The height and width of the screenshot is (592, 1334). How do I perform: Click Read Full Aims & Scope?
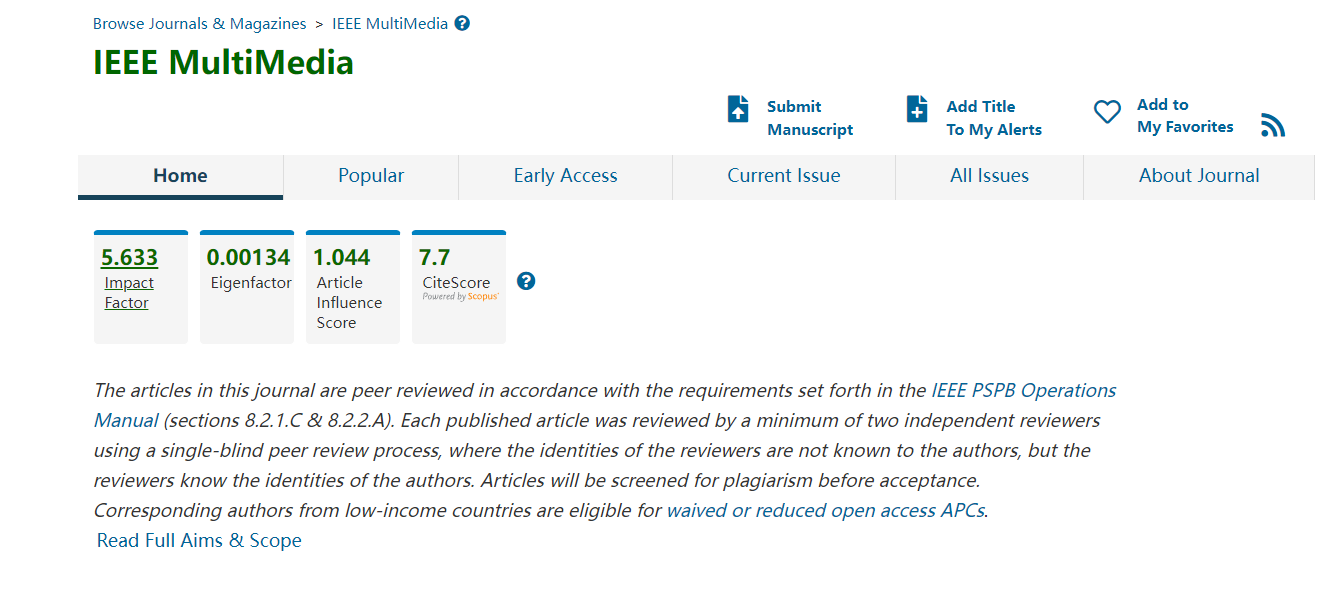point(199,540)
